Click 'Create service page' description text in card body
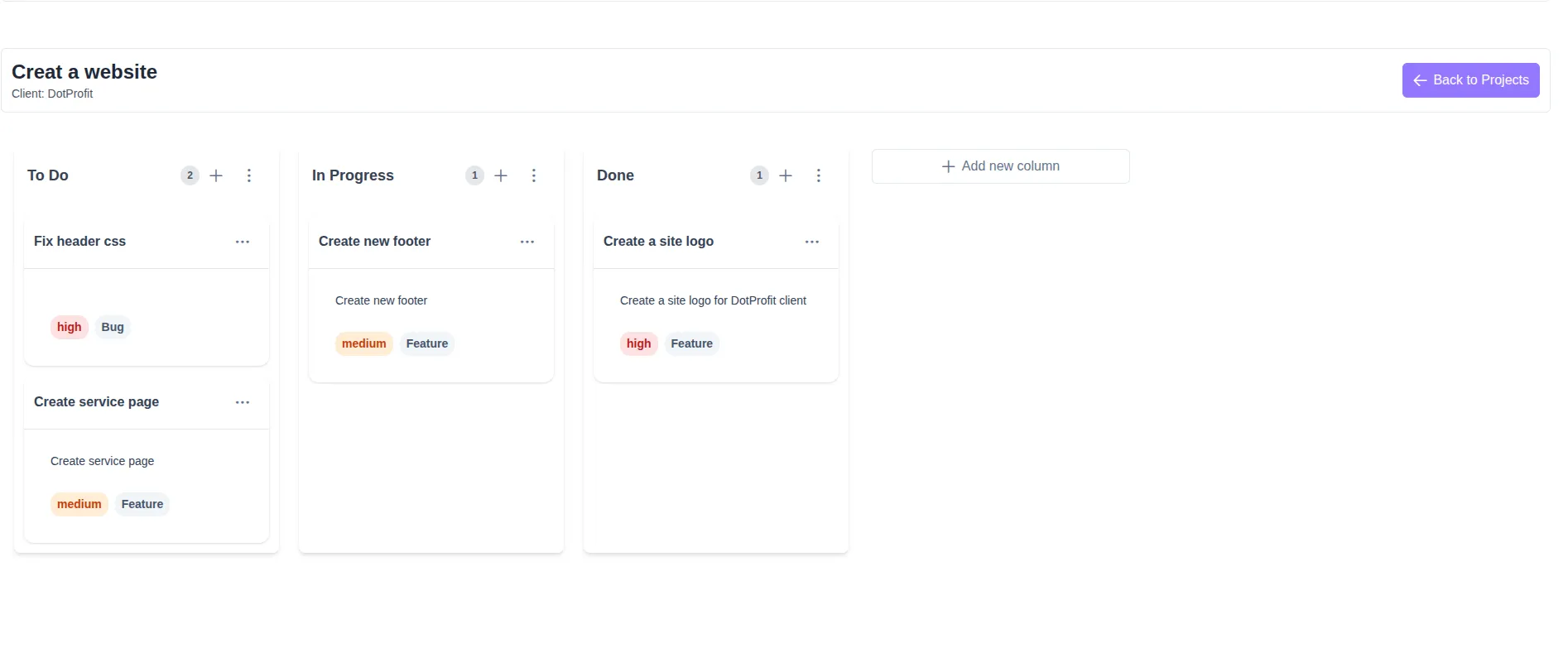1568x672 pixels. 102,461
